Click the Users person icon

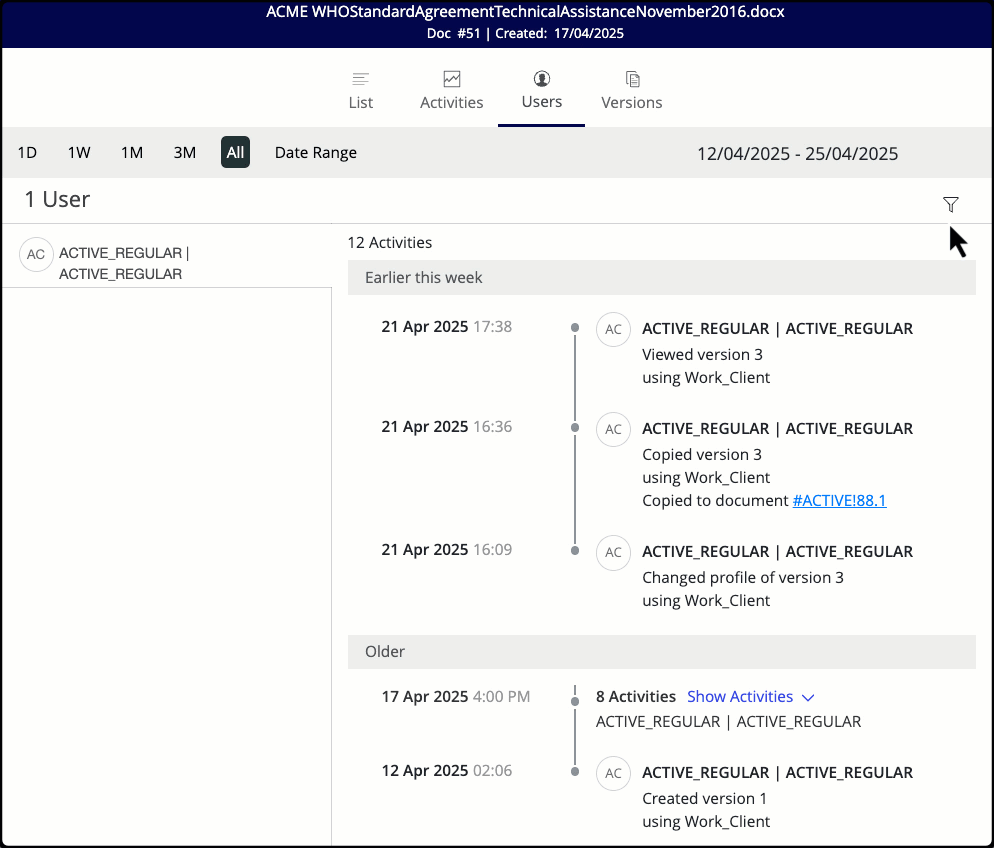(x=541, y=77)
